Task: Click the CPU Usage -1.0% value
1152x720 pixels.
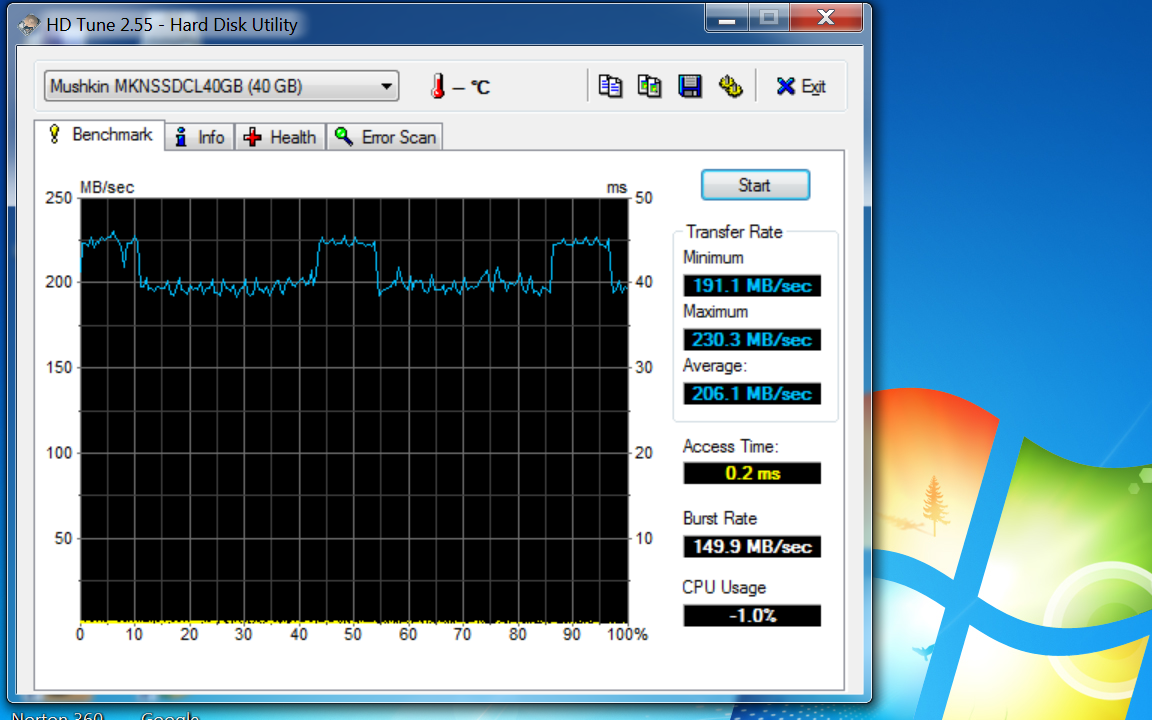Action: tap(752, 616)
